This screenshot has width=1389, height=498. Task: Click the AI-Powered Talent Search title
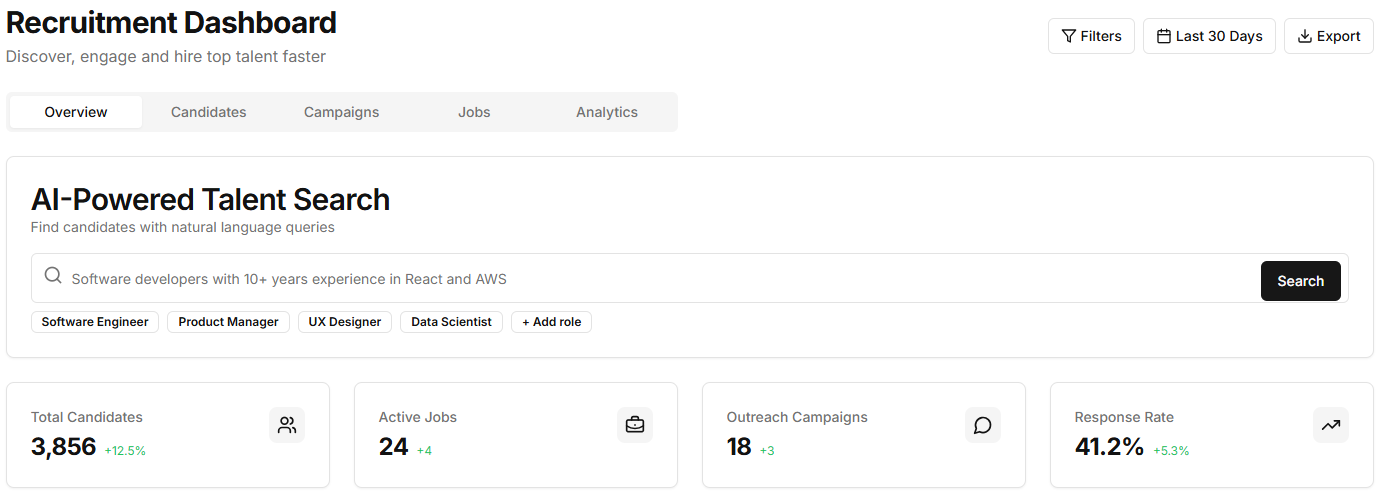pos(210,200)
